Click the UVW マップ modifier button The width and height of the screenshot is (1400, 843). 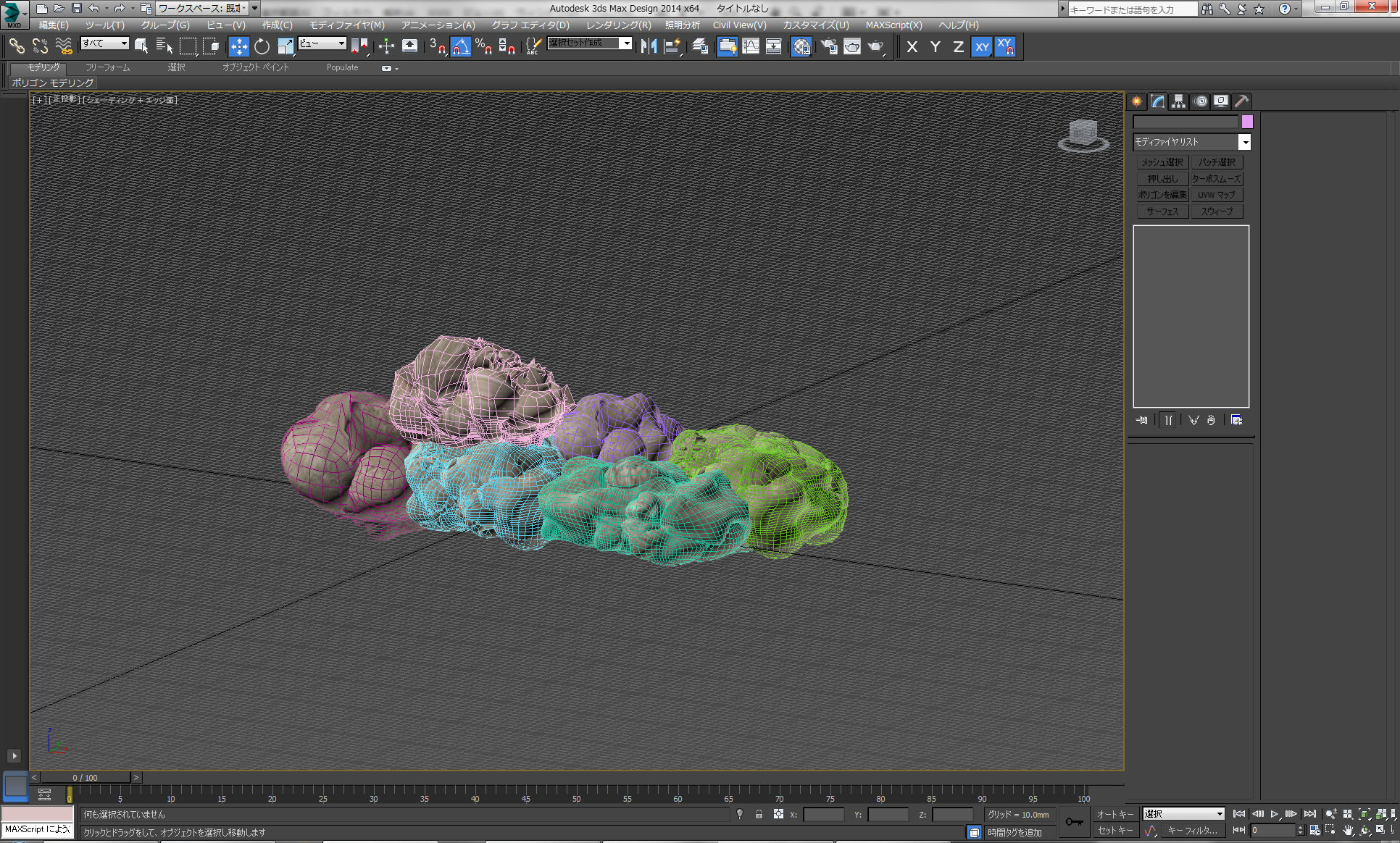click(x=1217, y=195)
